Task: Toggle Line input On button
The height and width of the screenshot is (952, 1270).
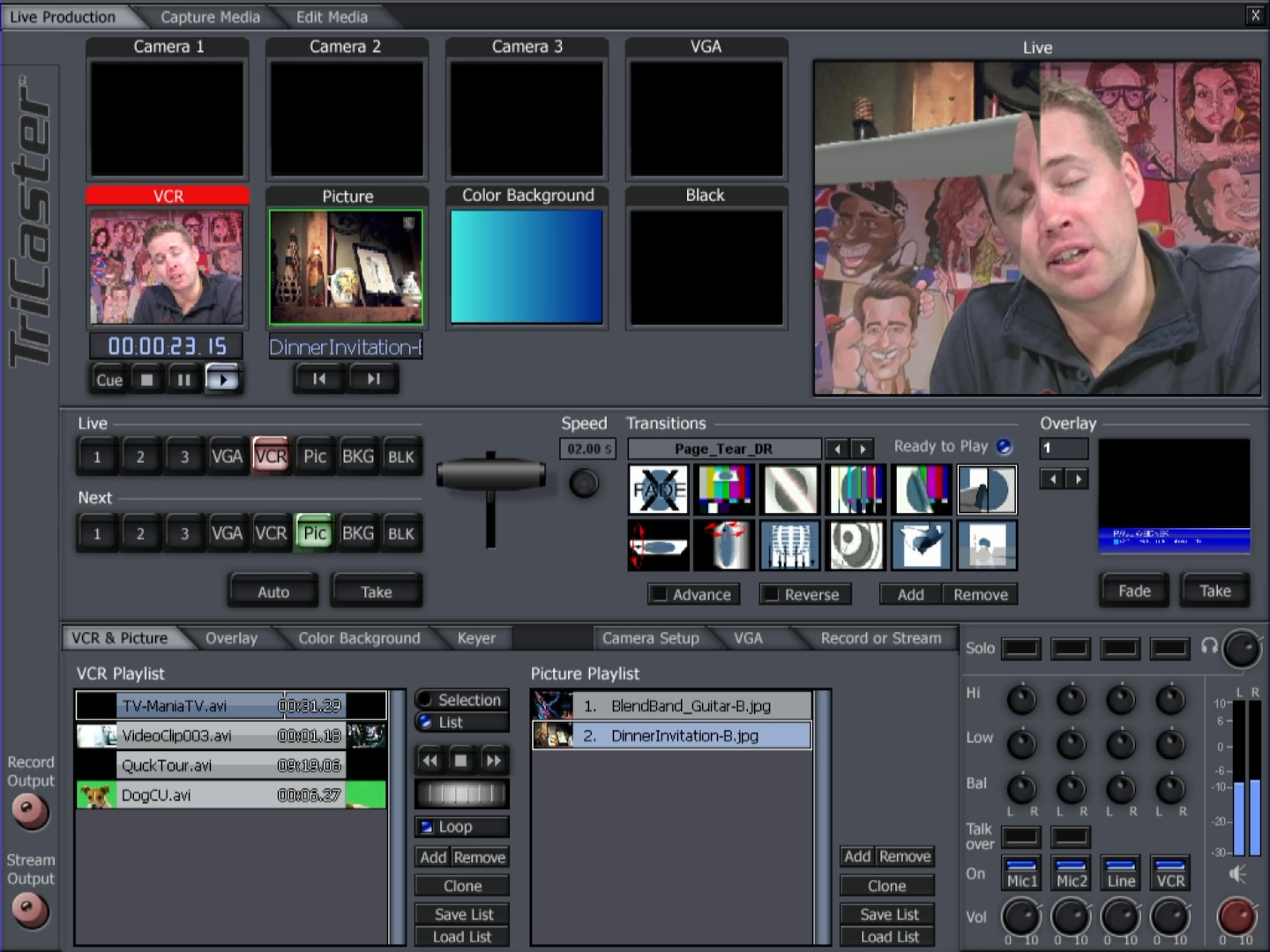Action: coord(1120,873)
